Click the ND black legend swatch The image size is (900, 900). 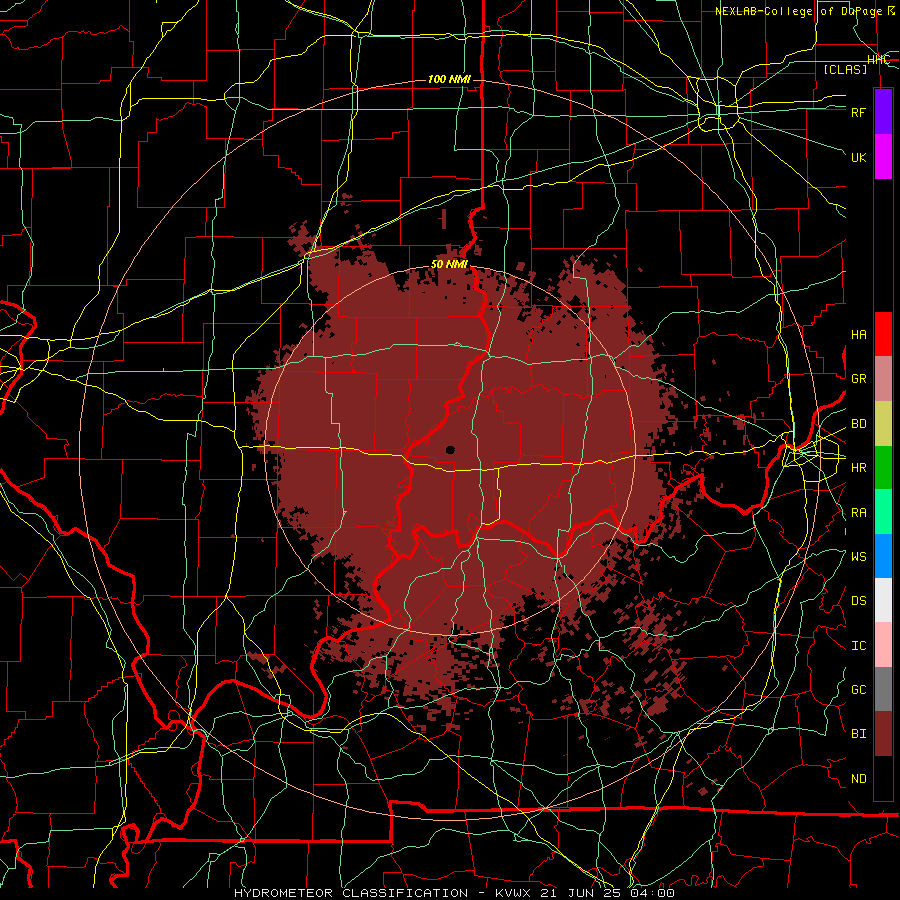pyautogui.click(x=883, y=778)
